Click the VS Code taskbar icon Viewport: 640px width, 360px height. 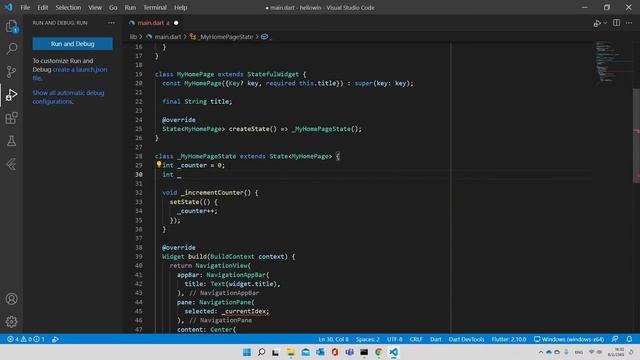(x=393, y=352)
